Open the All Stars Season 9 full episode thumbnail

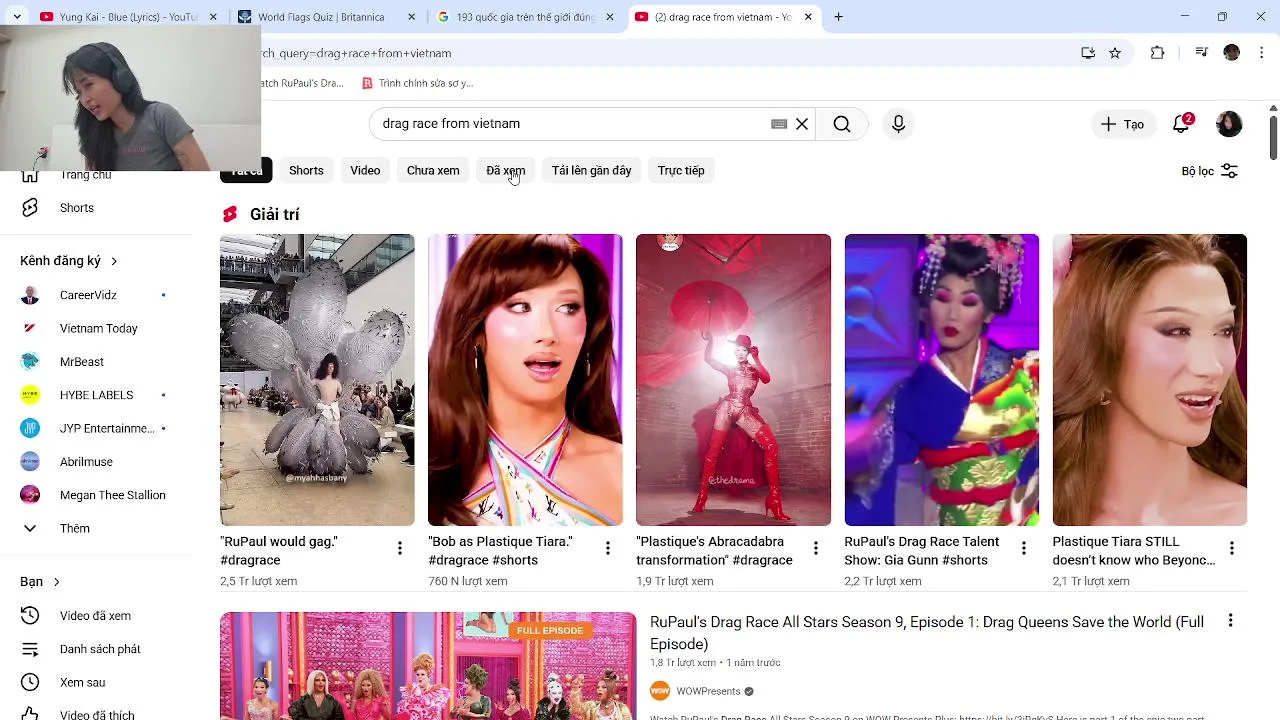pyautogui.click(x=428, y=666)
